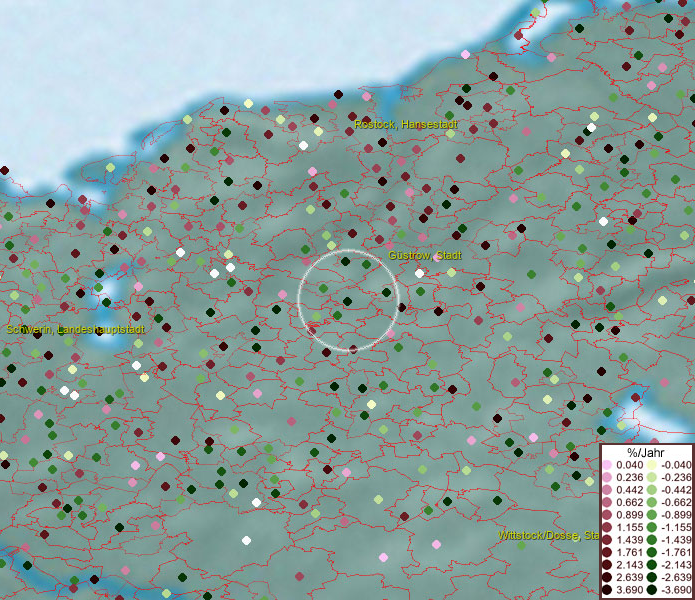Select the darkest 3.690 legend swatch

pyautogui.click(x=607, y=590)
